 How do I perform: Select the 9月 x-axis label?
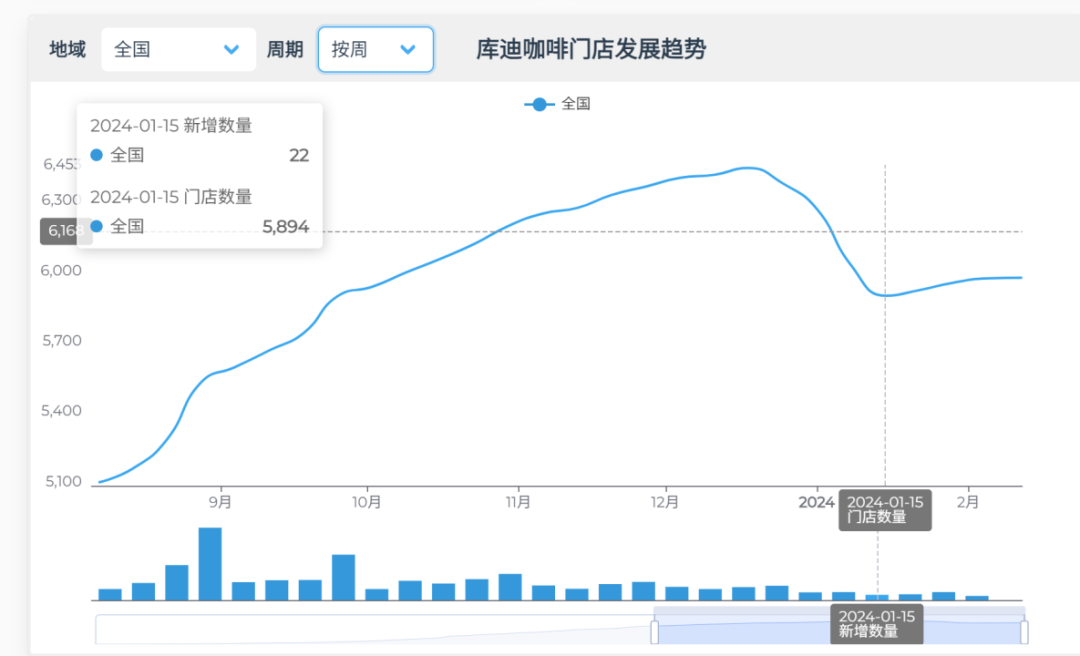pyautogui.click(x=220, y=502)
